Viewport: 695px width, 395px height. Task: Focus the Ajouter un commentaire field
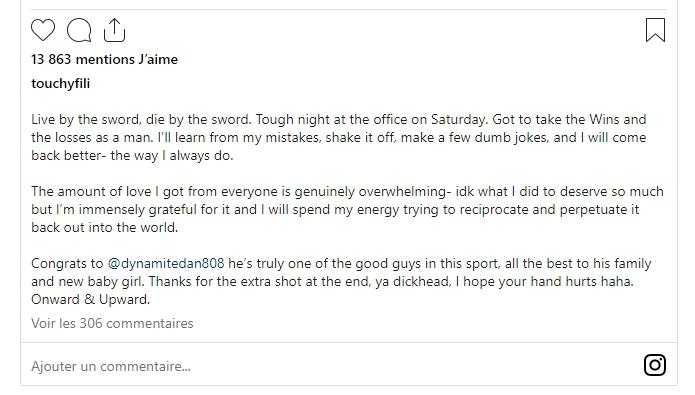[332, 366]
